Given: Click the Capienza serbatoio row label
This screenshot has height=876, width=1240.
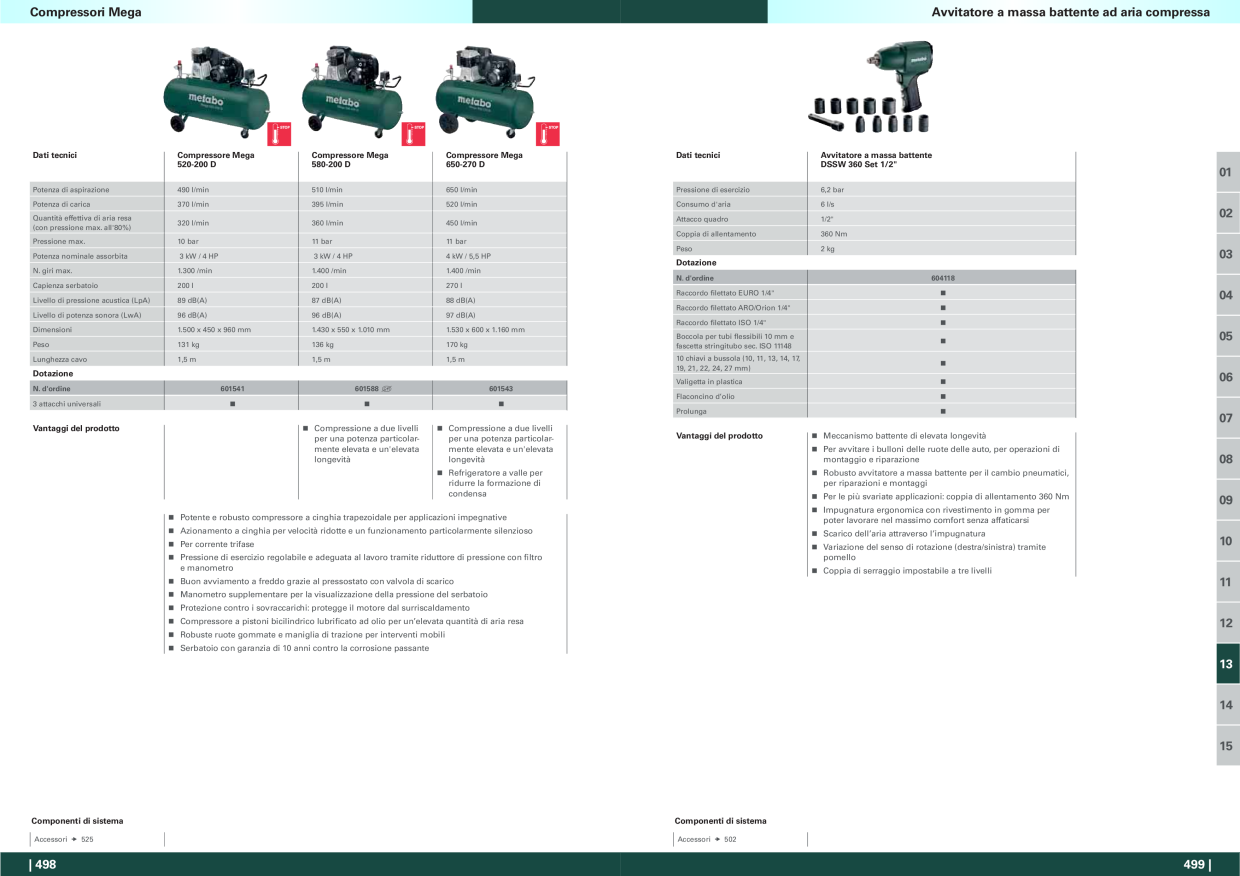Looking at the screenshot, I should click(x=63, y=285).
